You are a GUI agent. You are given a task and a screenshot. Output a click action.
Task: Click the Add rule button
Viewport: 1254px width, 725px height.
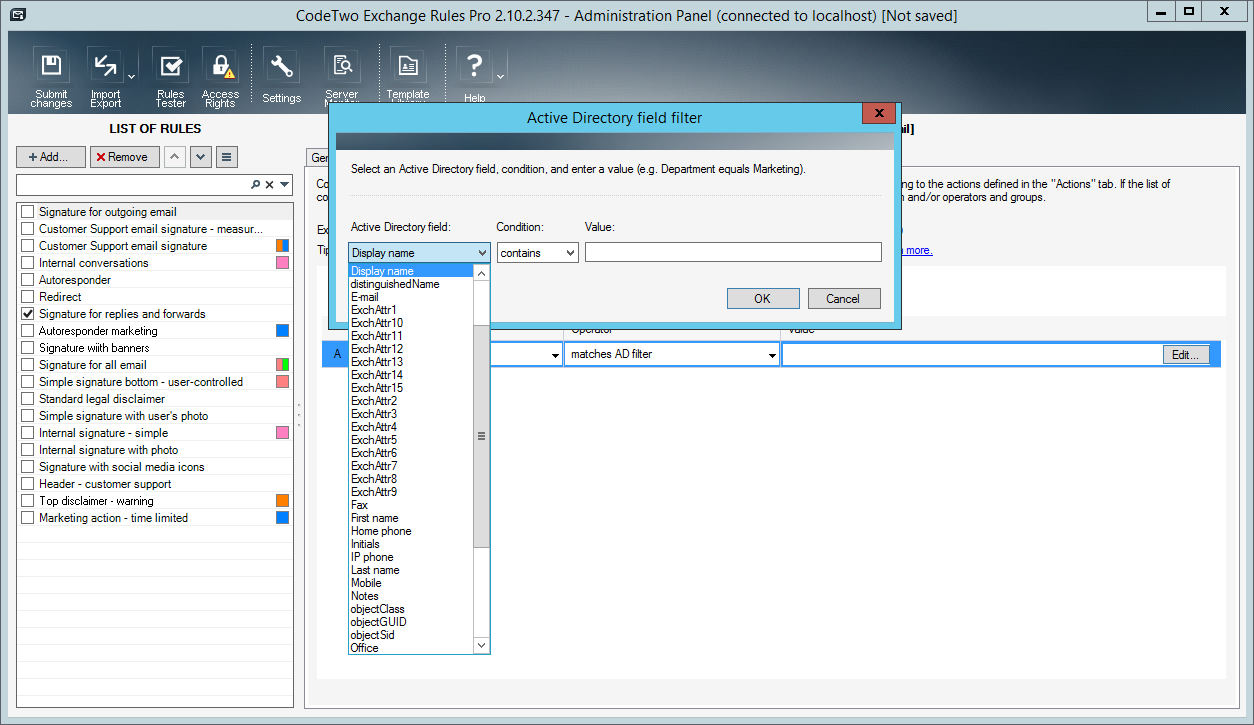[x=51, y=157]
